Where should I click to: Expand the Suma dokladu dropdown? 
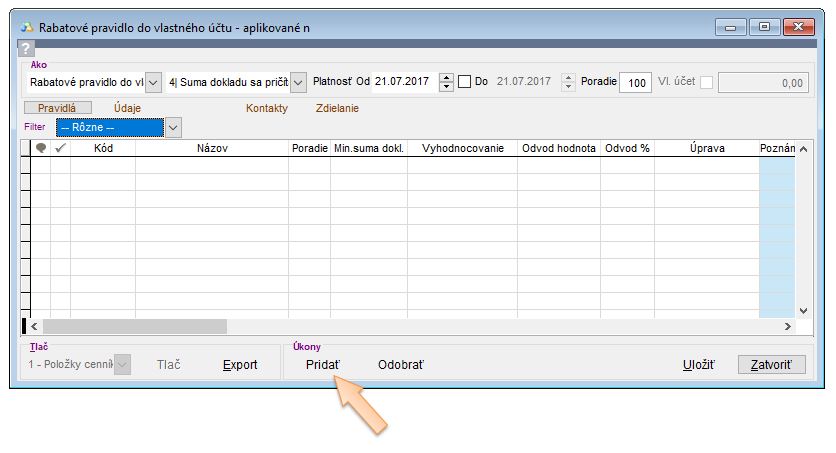[x=298, y=82]
